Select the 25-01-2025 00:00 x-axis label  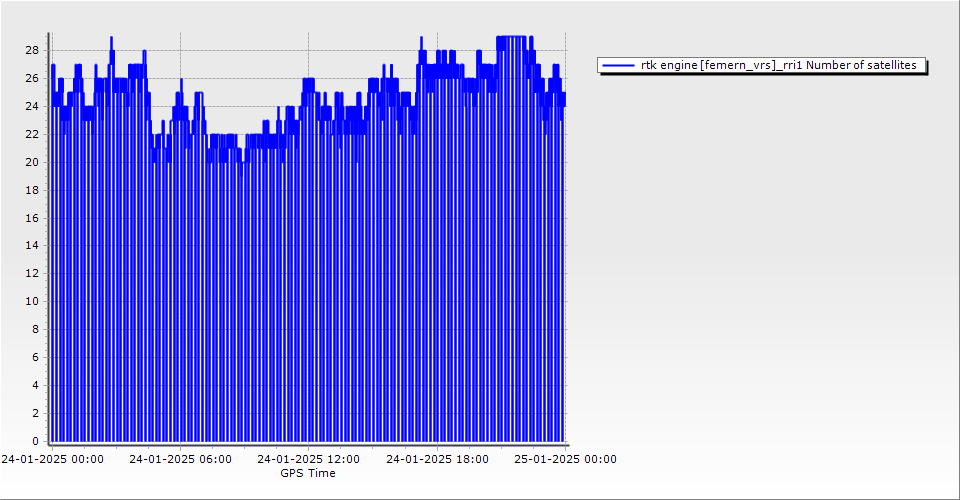coord(565,460)
